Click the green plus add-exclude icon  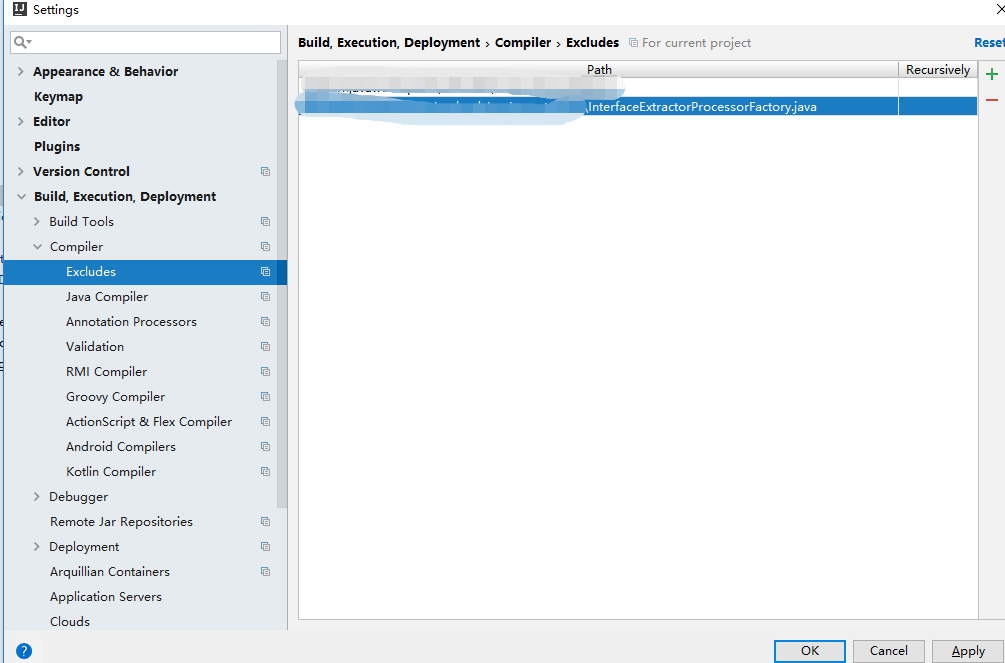pos(992,74)
